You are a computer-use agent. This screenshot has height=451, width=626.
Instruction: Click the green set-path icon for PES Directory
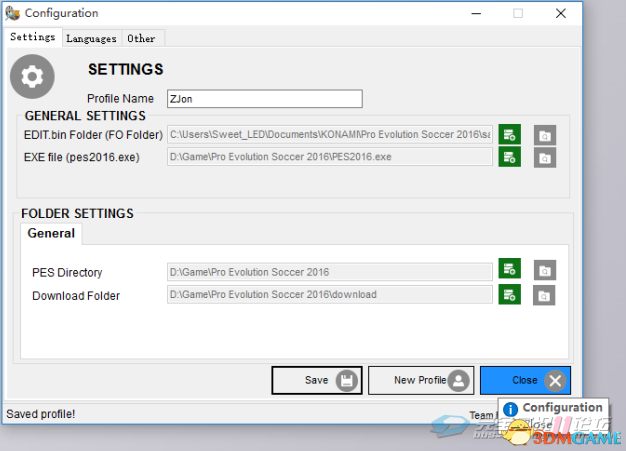(x=509, y=268)
